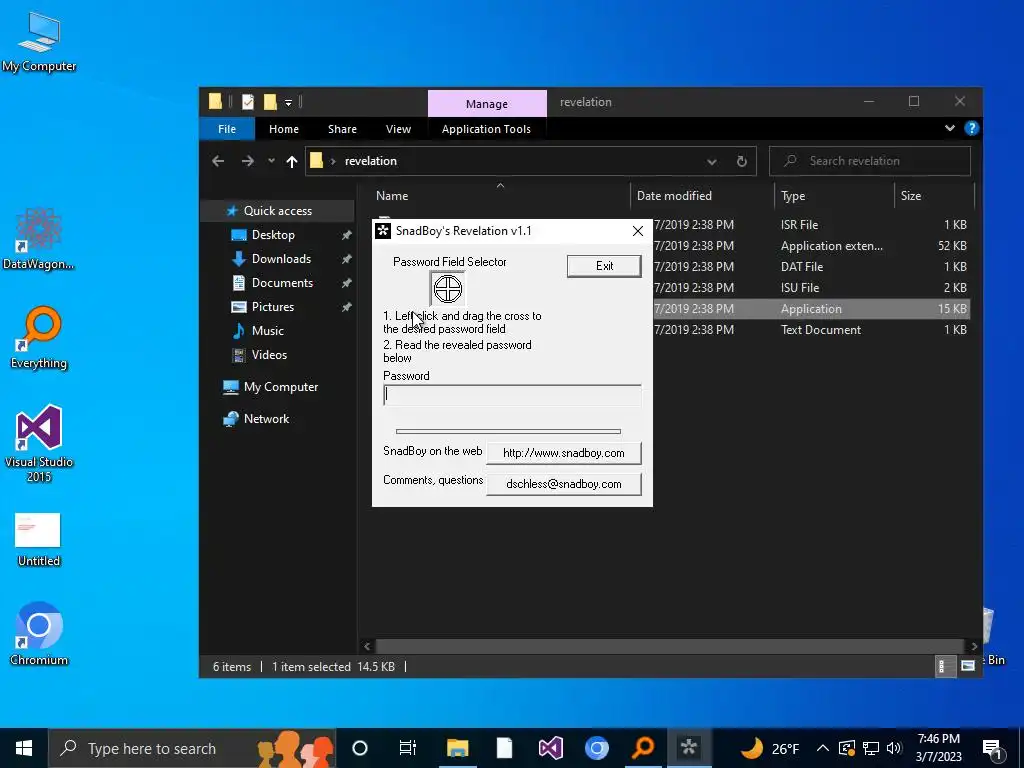
Task: Open Videos in the navigation pane
Action: [x=269, y=355]
